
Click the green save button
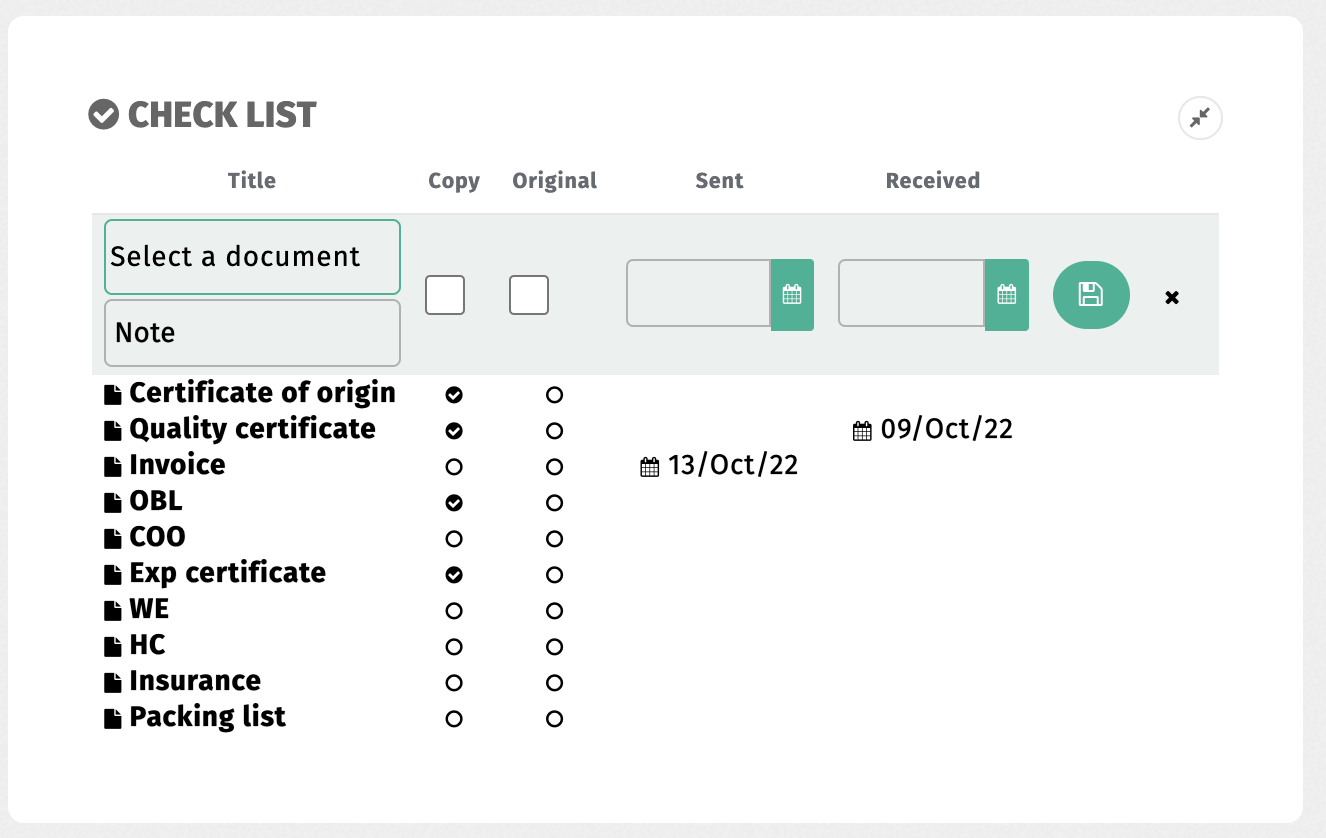(x=1091, y=295)
